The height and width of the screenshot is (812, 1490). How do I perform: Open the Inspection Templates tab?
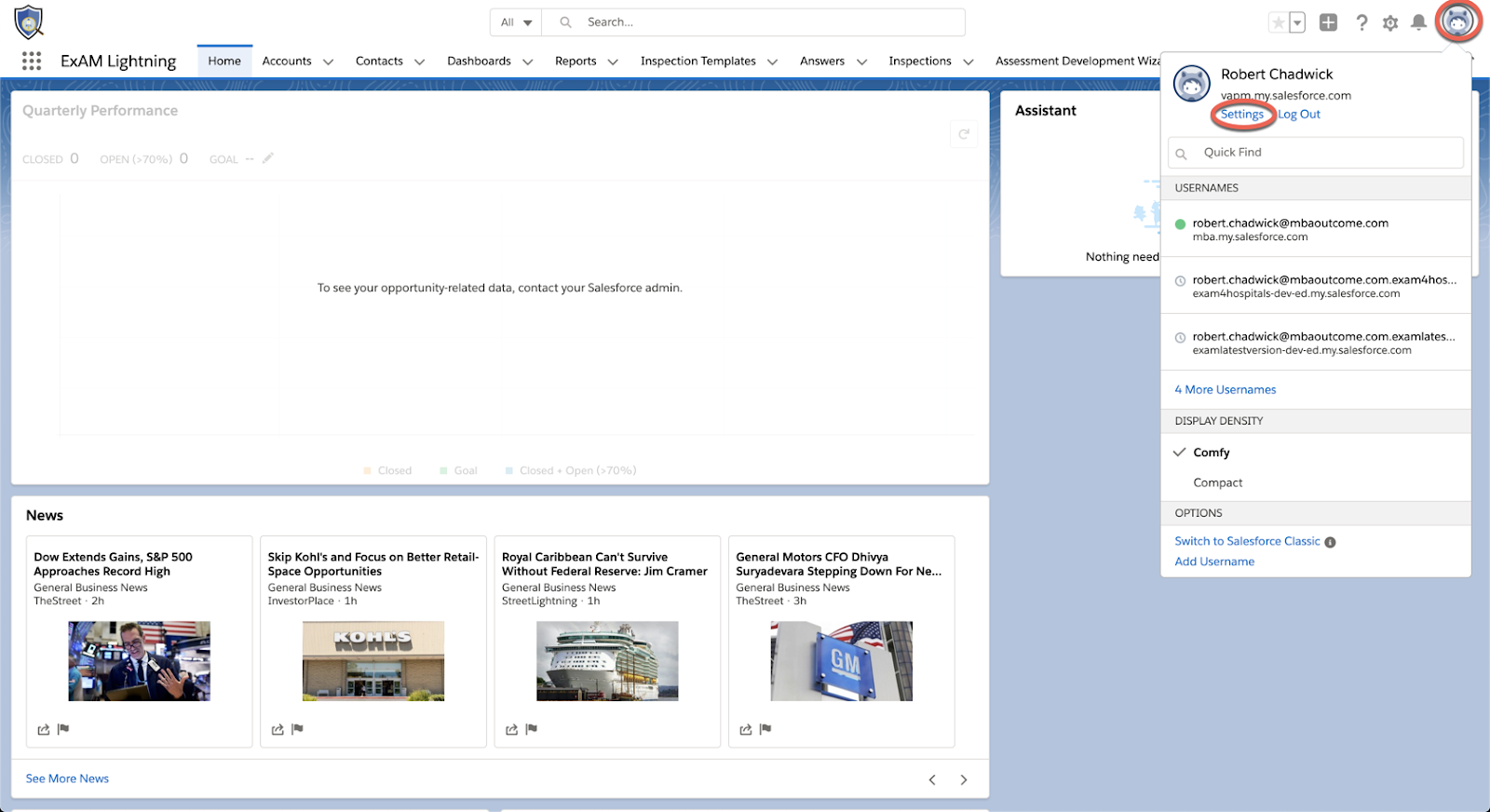pyautogui.click(x=698, y=61)
